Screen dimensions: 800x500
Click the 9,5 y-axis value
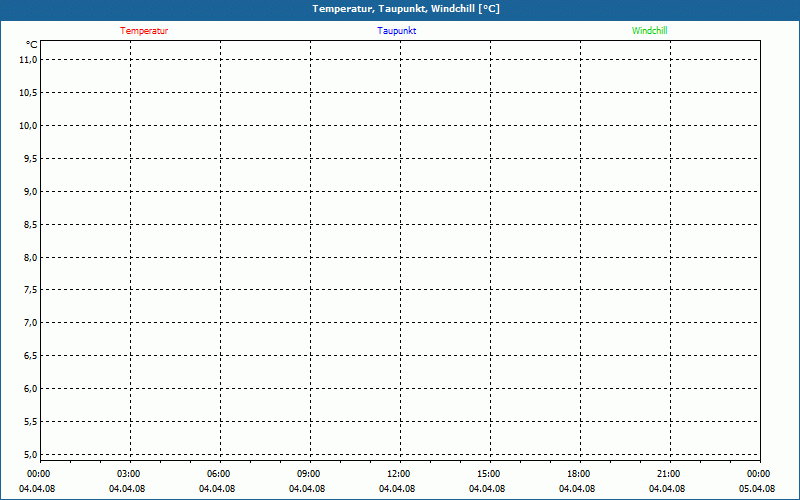click(x=31, y=159)
